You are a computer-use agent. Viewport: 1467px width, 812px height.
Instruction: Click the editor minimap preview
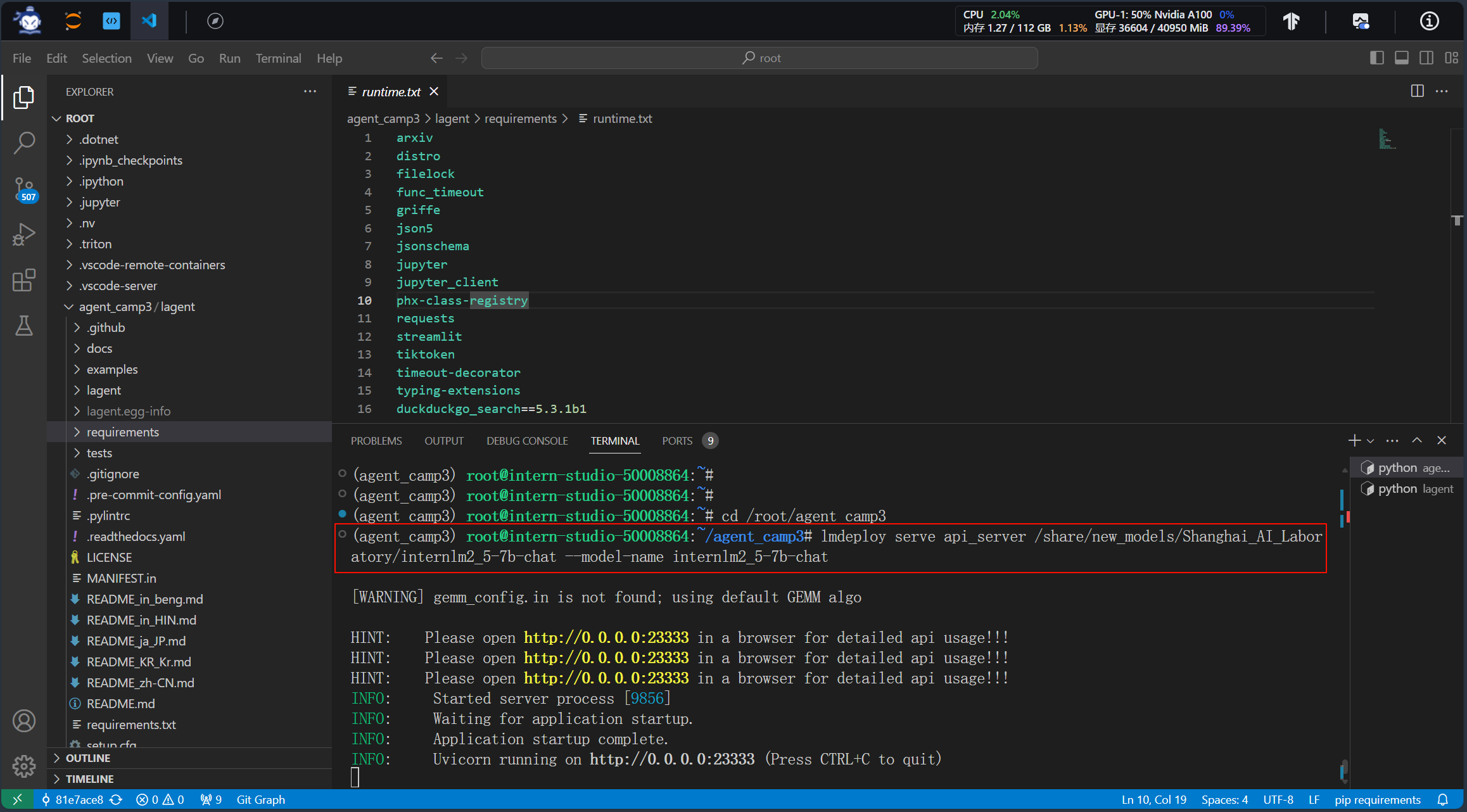[1387, 139]
